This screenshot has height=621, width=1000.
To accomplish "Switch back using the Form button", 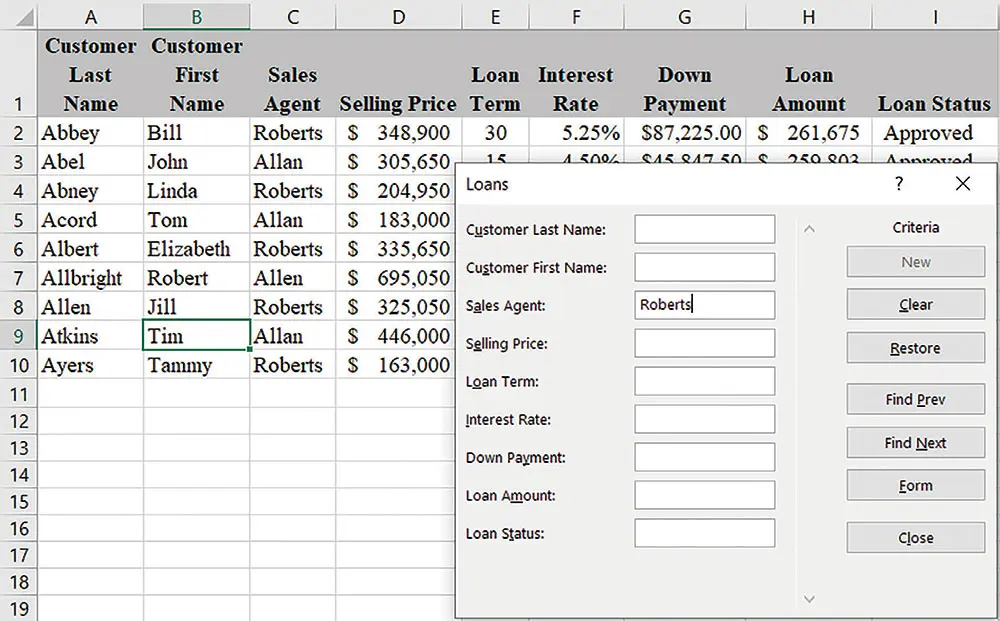I will click(x=915, y=486).
